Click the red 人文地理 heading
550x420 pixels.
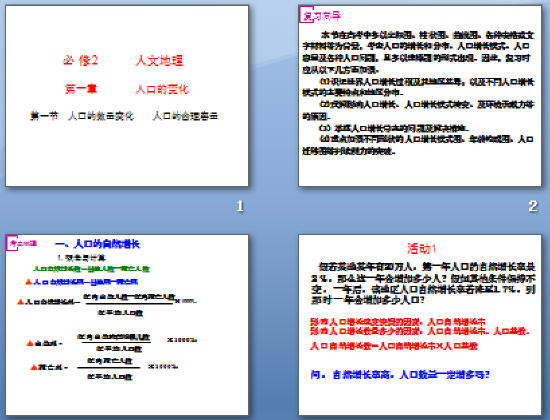pos(160,60)
